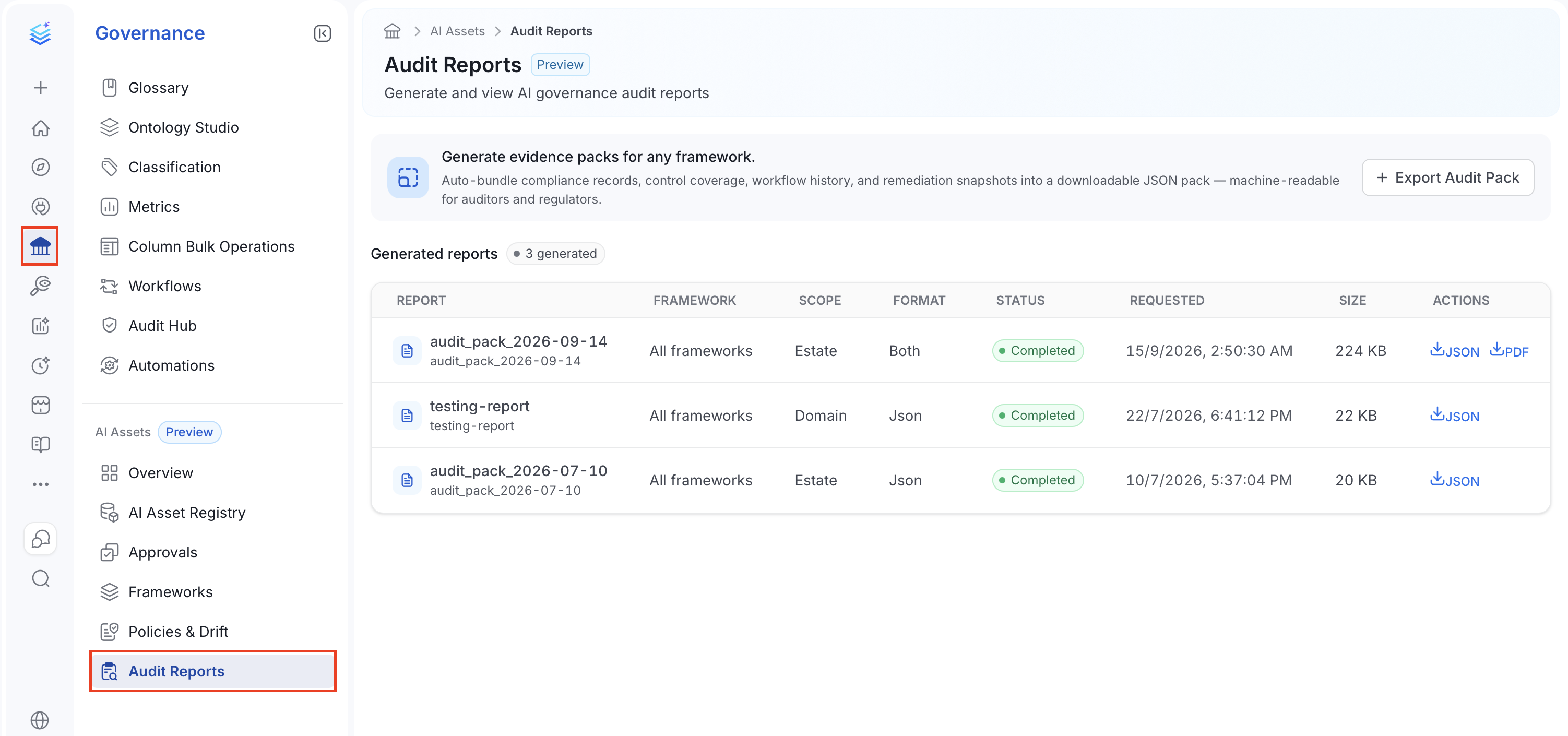
Task: Click Domain scope cell of testing-report
Action: pos(821,415)
